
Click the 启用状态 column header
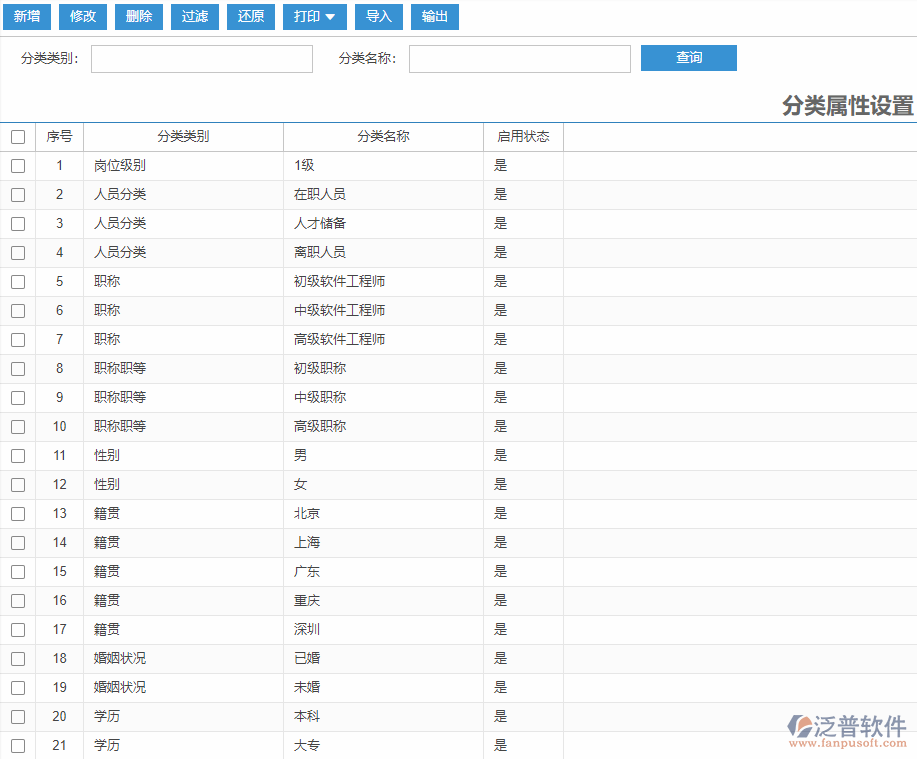tap(522, 137)
